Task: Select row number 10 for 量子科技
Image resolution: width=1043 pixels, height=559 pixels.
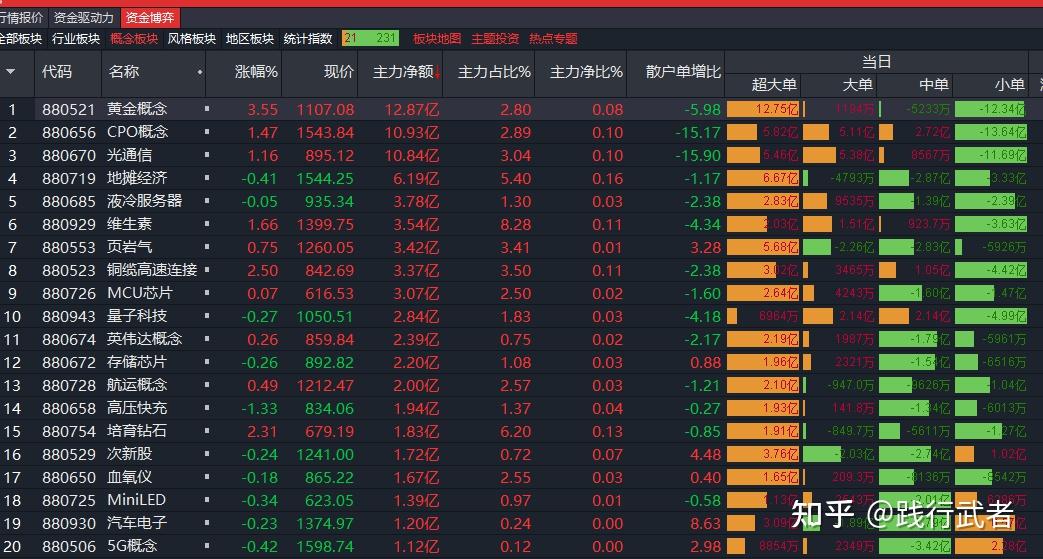Action: click(12, 316)
